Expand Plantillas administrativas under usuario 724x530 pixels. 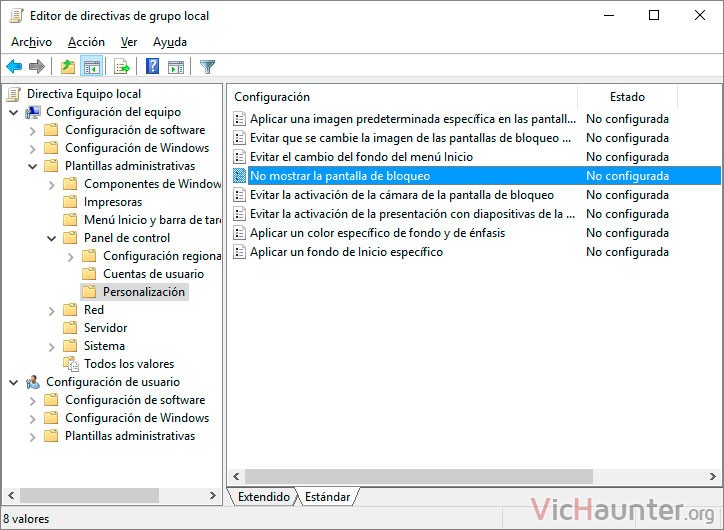pos(32,437)
